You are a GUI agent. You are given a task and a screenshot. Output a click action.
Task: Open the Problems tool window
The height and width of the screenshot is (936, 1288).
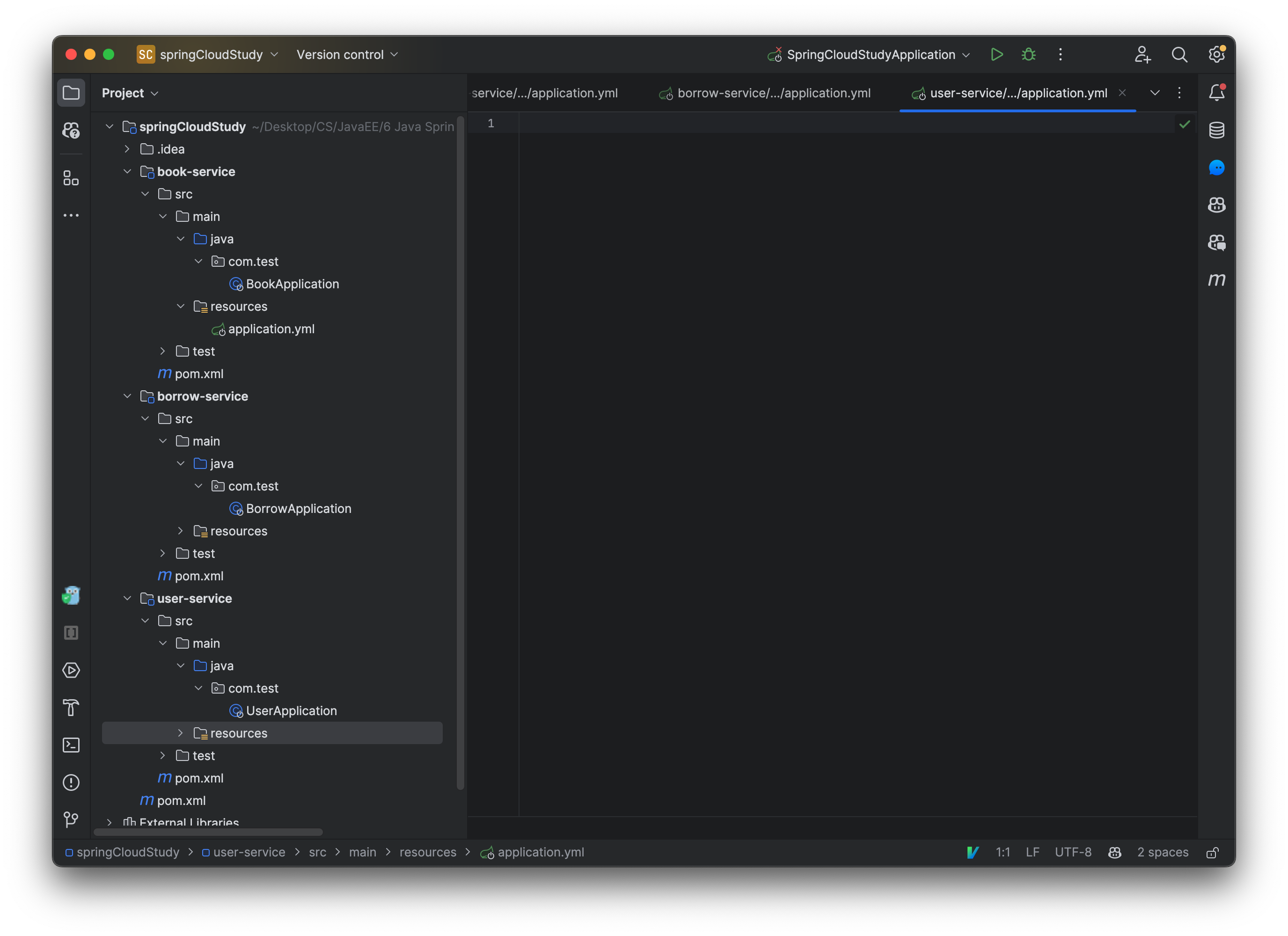71,782
